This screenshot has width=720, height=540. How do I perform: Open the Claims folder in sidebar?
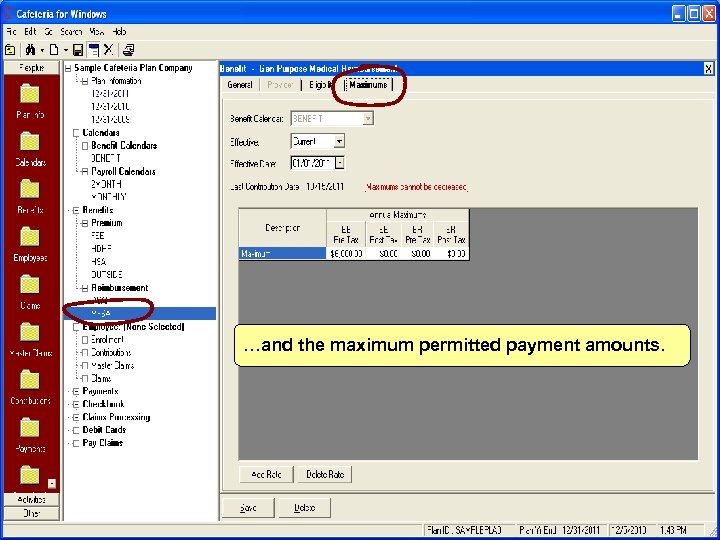click(30, 292)
